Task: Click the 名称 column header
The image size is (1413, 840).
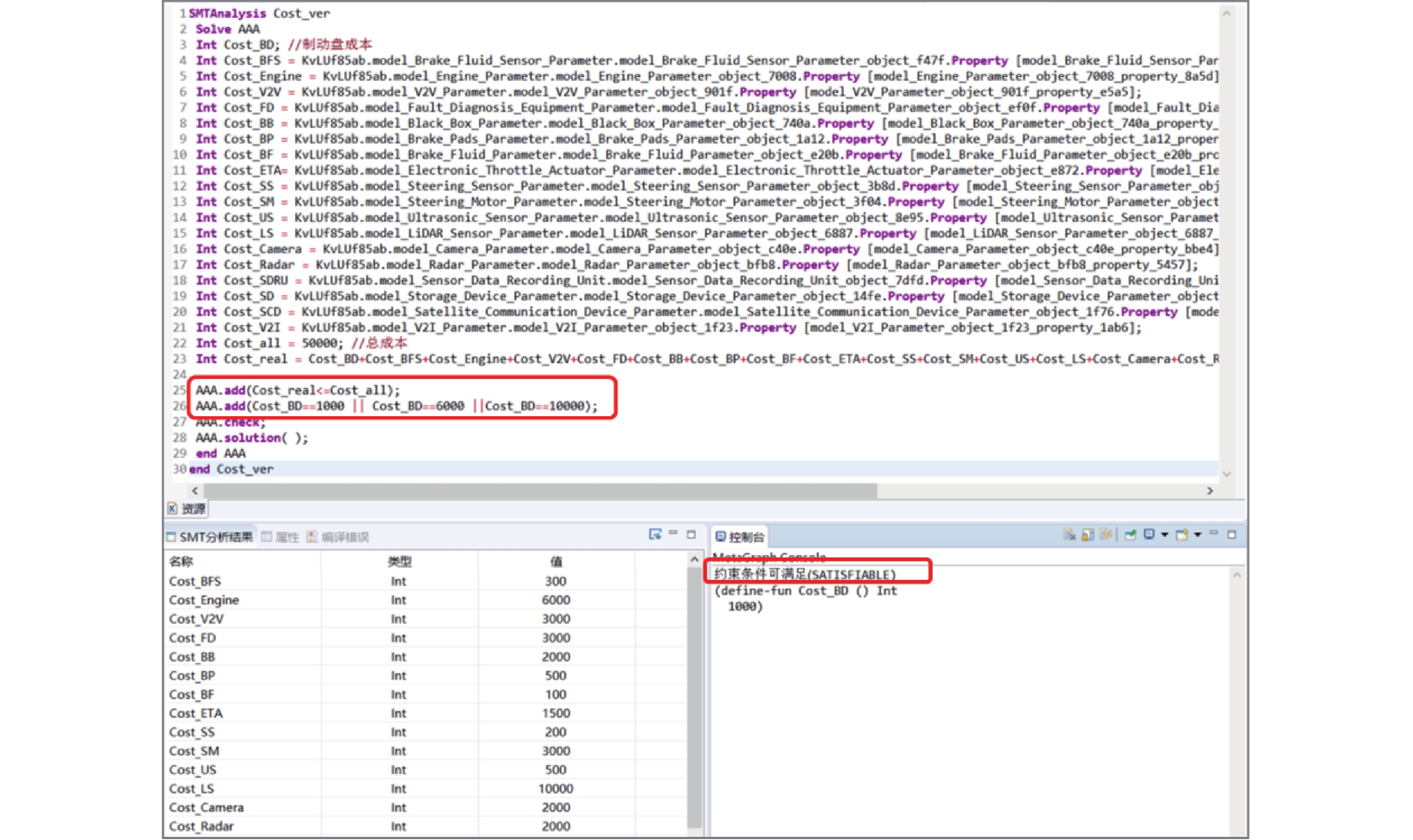Action: click(x=181, y=561)
